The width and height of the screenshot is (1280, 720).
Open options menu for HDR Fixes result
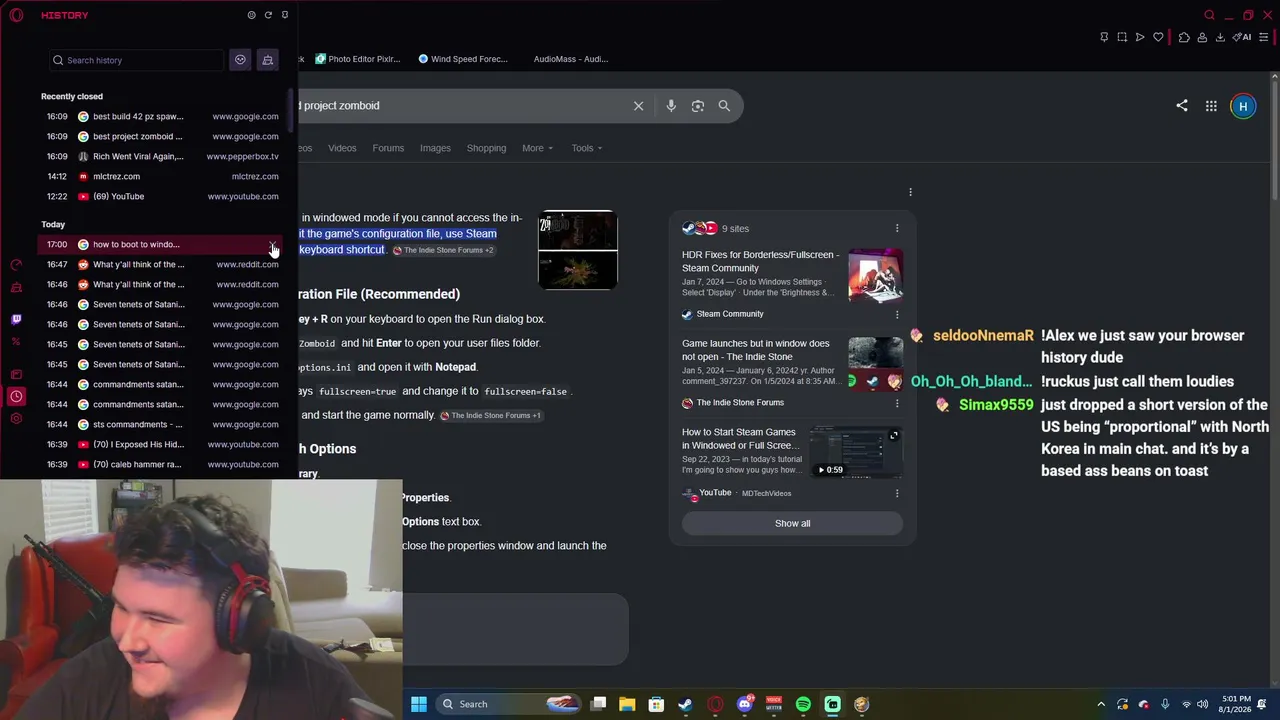pyautogui.click(x=897, y=314)
